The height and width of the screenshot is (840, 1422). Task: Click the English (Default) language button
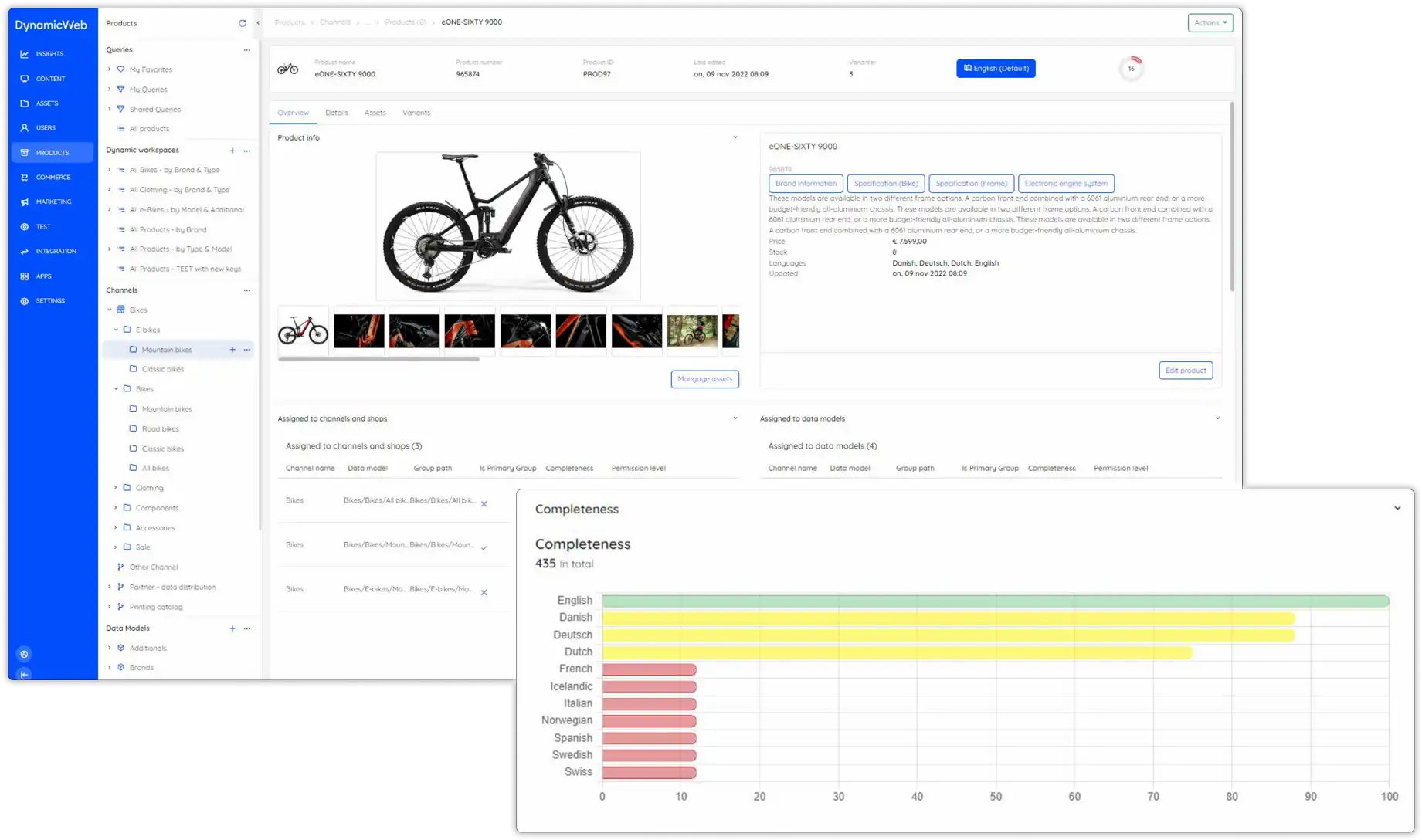996,69
